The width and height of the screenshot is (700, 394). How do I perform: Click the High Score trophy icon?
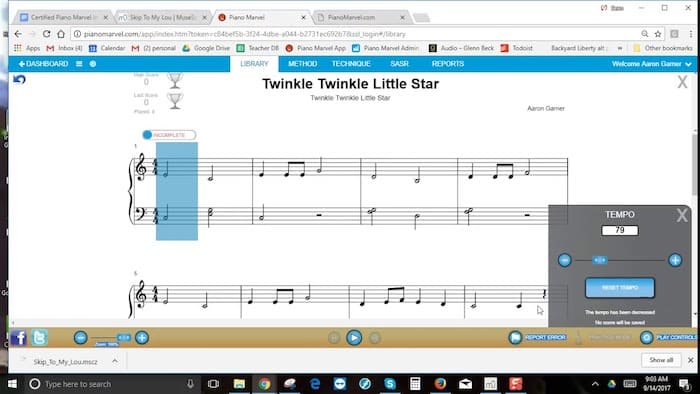(175, 80)
